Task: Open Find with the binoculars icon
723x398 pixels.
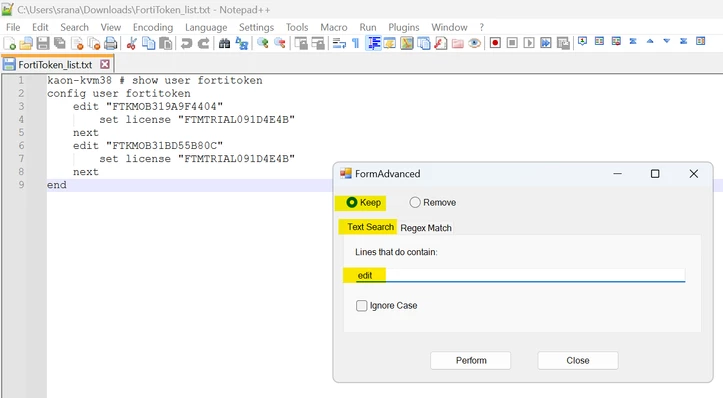Action: click(x=225, y=43)
